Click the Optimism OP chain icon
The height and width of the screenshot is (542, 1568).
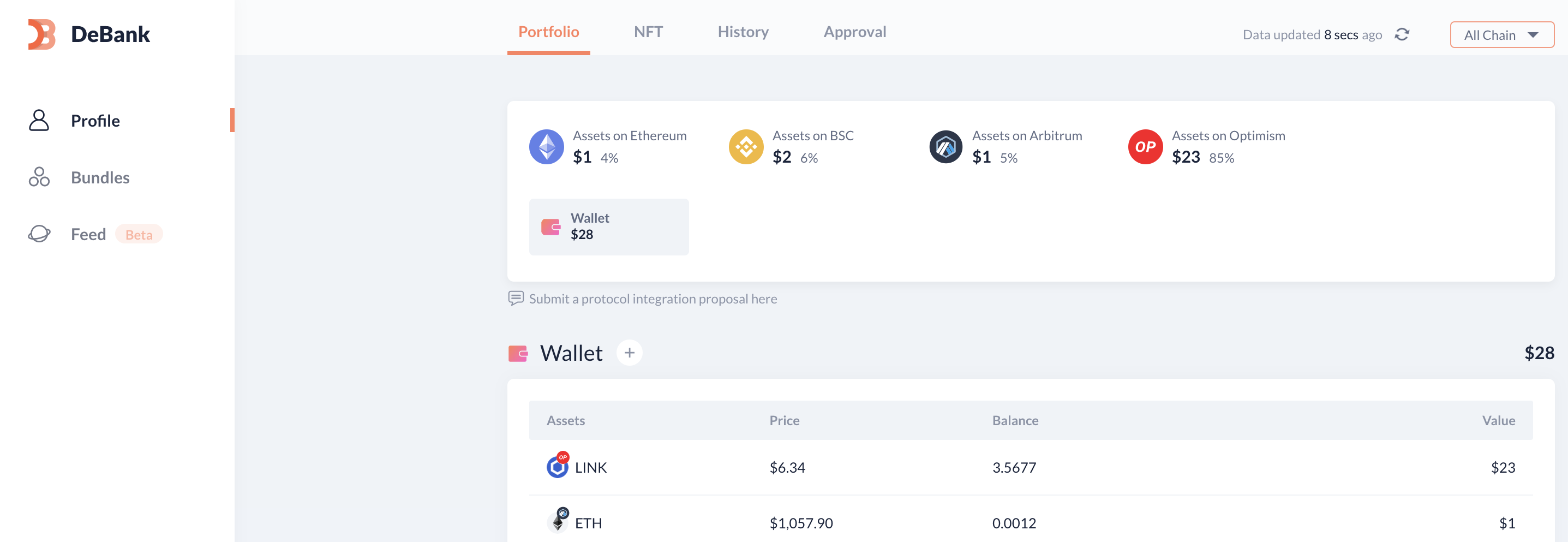(1145, 147)
